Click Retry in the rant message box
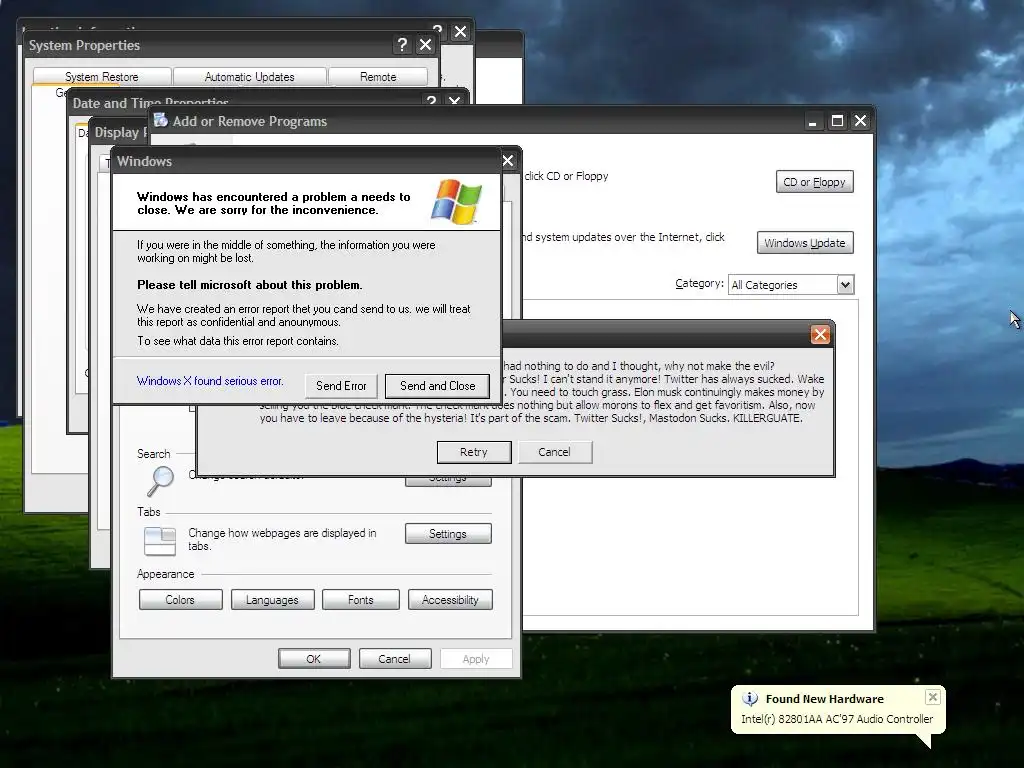 coord(473,452)
